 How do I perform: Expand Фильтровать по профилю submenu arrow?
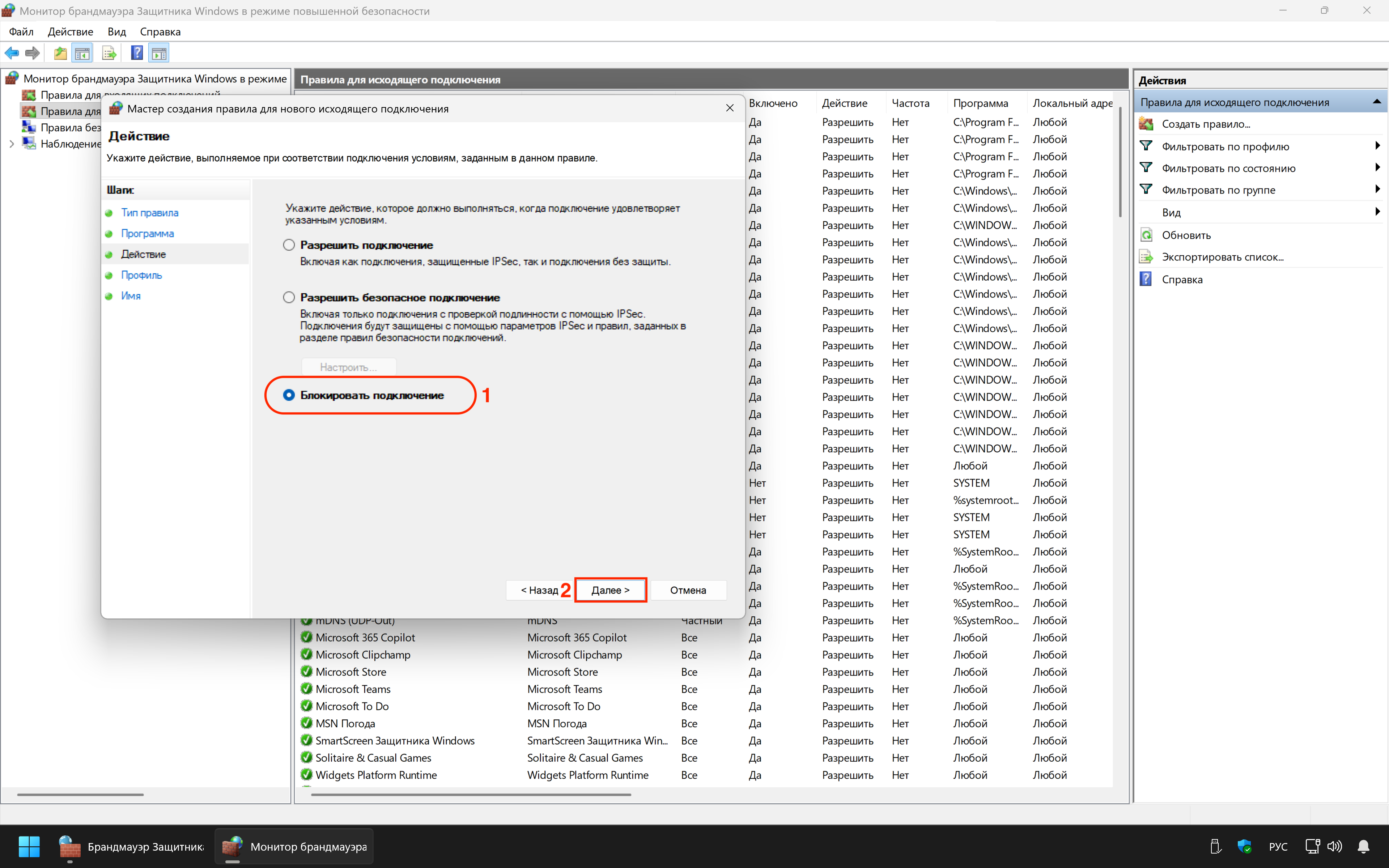(x=1377, y=146)
